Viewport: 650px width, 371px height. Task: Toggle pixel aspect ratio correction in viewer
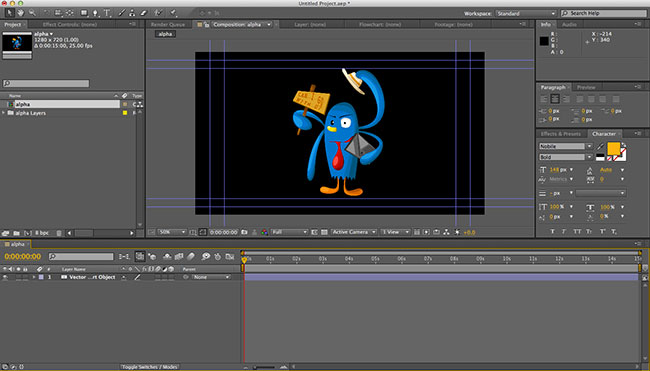[417, 232]
